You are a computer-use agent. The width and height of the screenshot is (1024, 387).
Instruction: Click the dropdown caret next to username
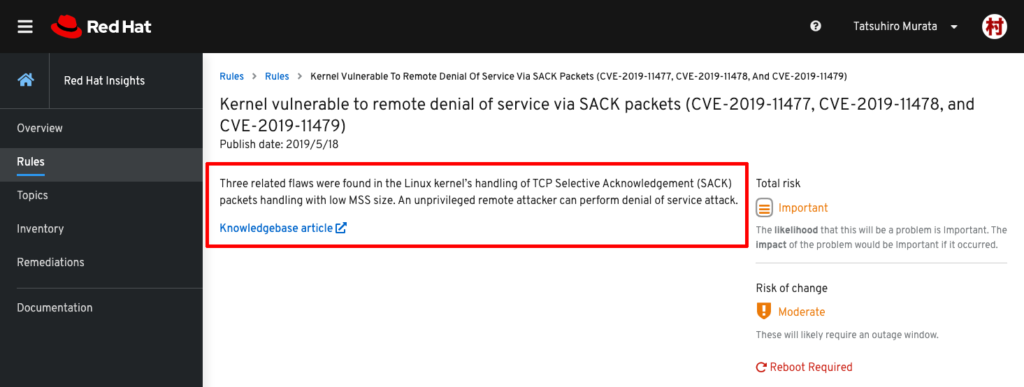(954, 27)
